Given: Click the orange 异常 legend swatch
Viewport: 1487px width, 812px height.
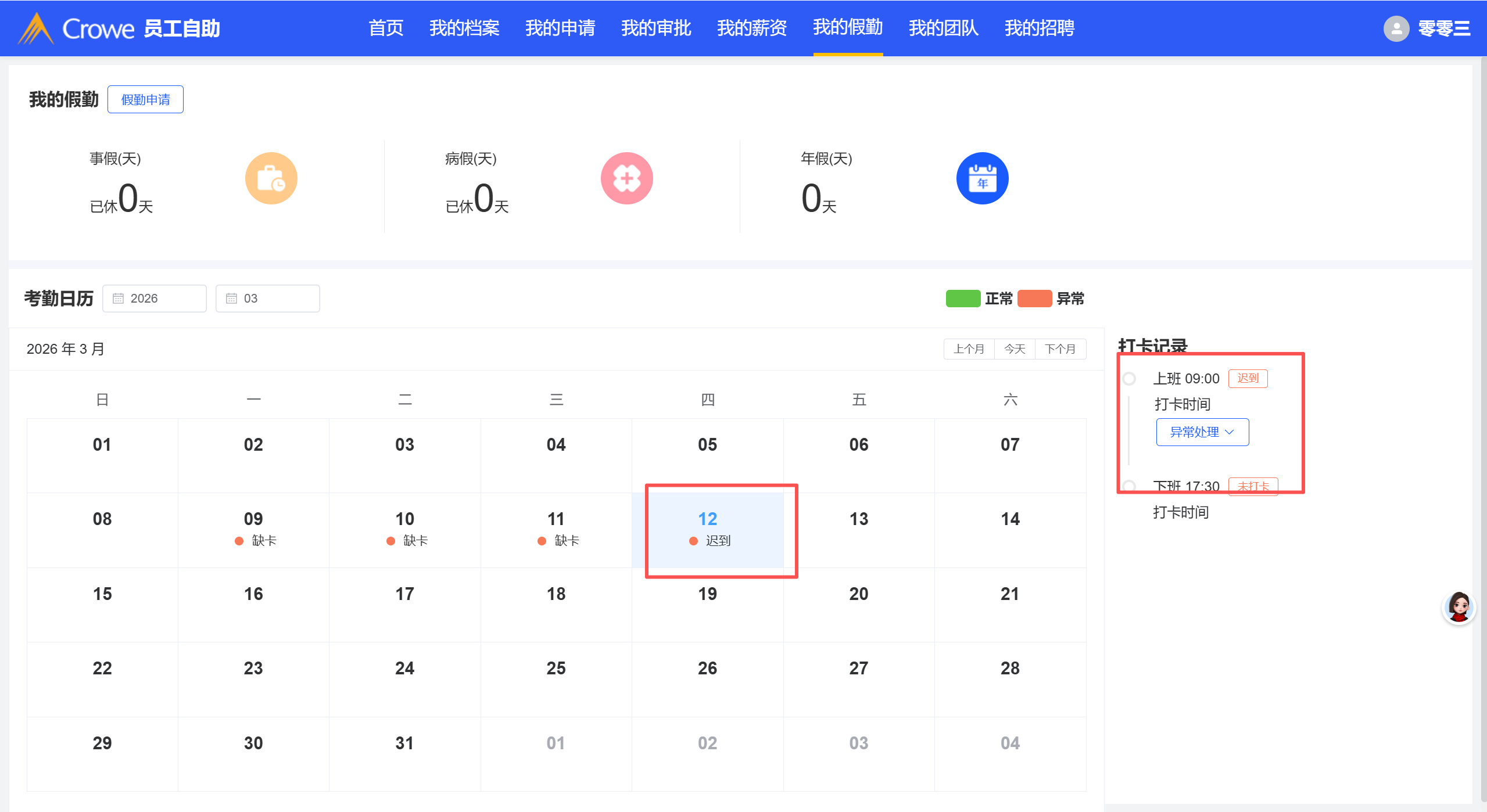Looking at the screenshot, I should 1034,299.
